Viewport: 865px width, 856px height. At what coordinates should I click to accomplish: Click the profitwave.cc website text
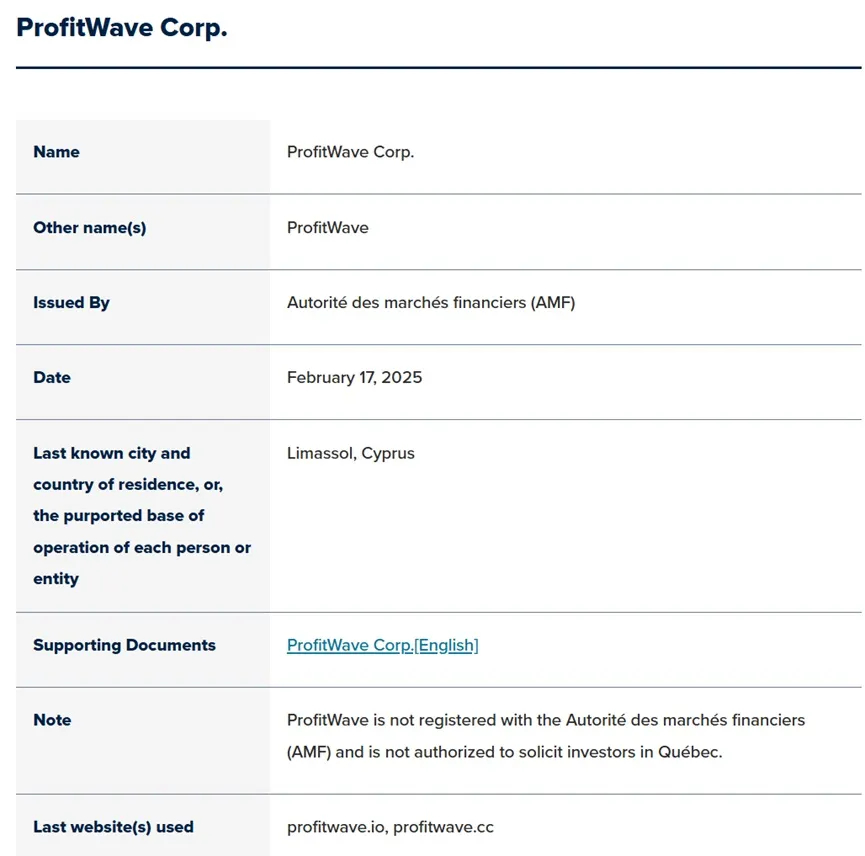[443, 827]
